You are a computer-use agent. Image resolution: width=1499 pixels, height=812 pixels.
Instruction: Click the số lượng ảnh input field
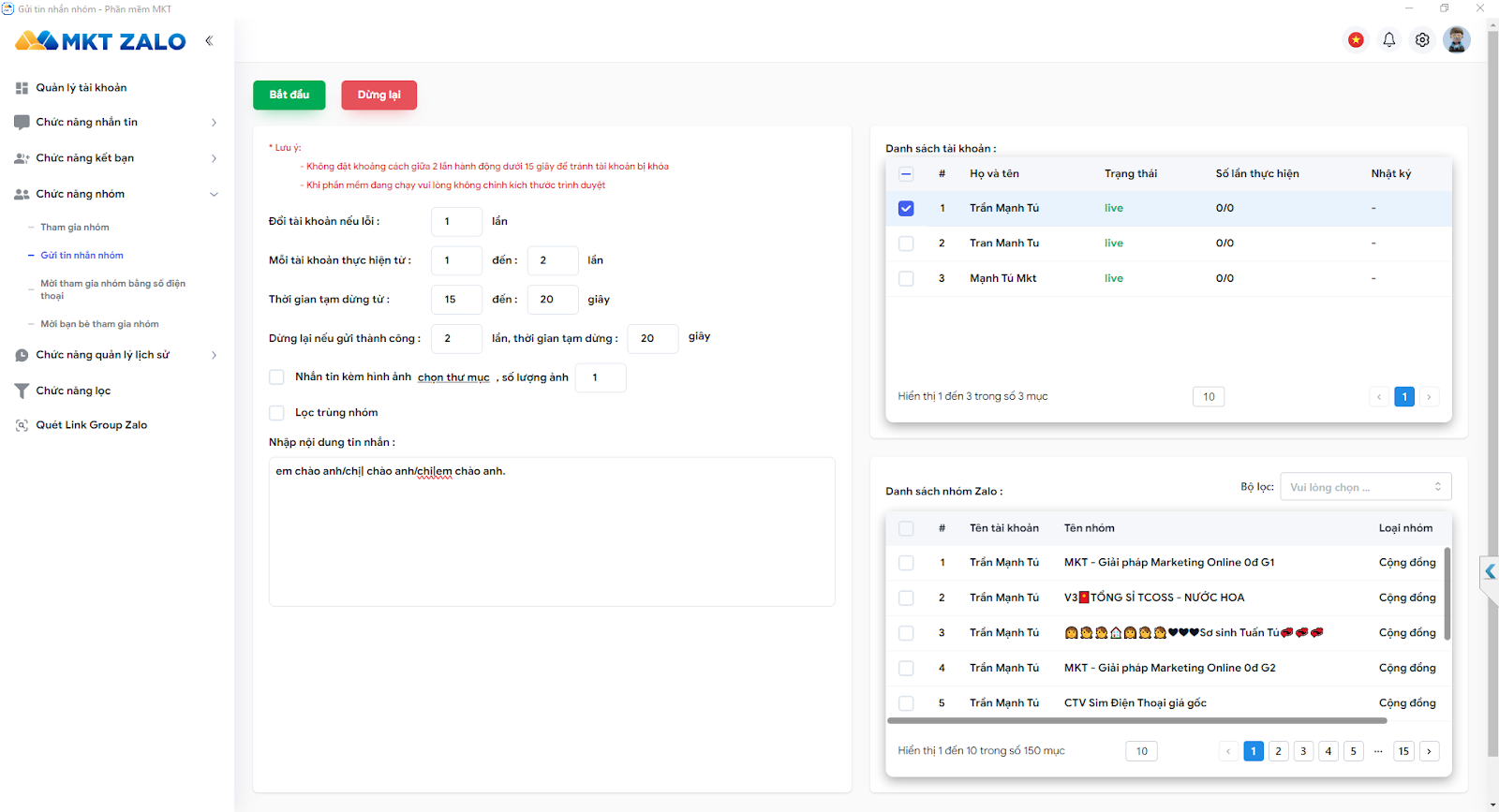point(601,377)
